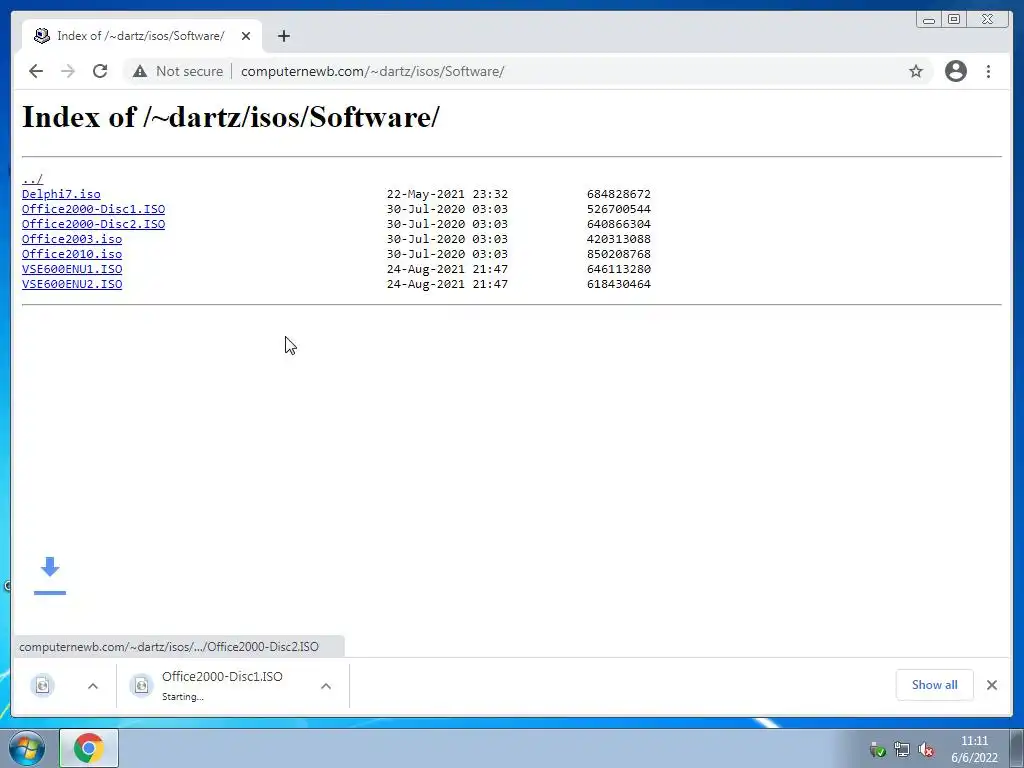Restore the Chrome window size button
This screenshot has height=768, width=1024.
[x=953, y=20]
